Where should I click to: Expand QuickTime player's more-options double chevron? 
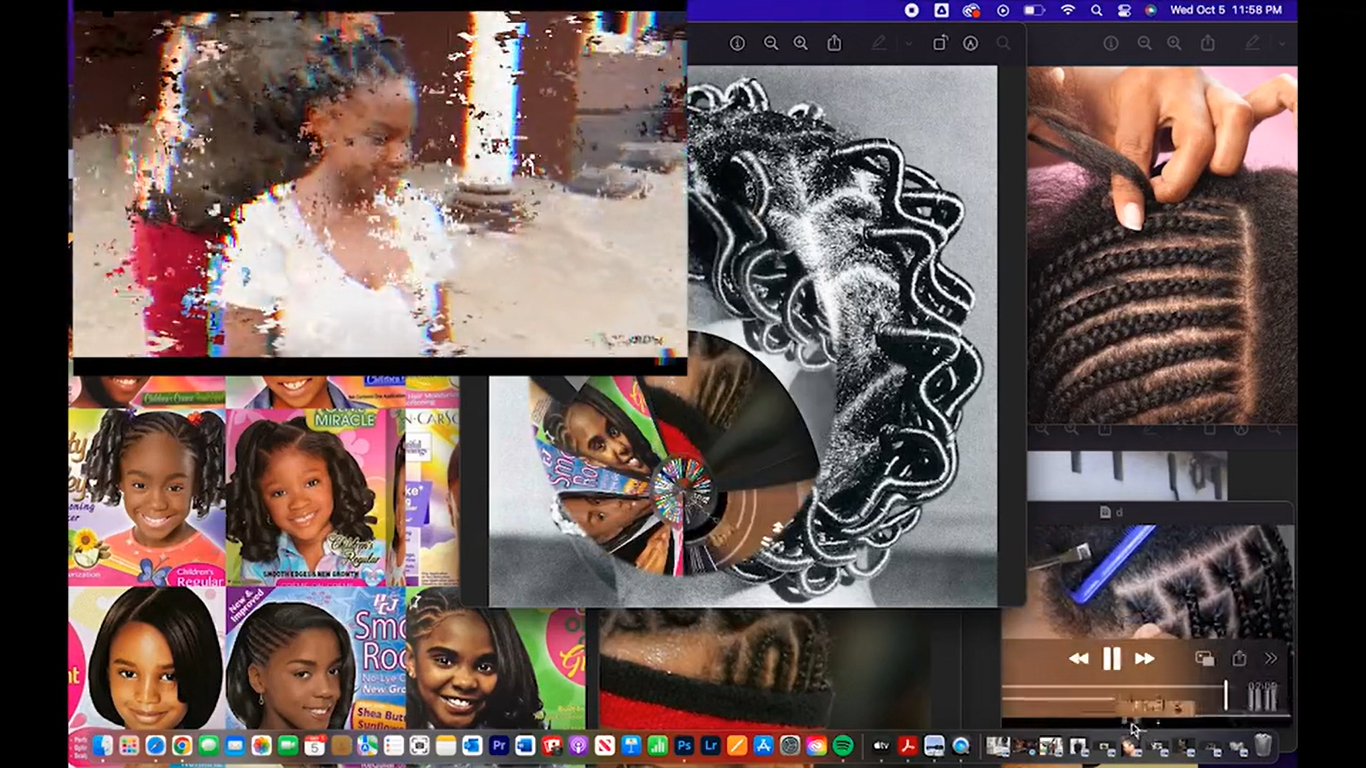point(1271,658)
